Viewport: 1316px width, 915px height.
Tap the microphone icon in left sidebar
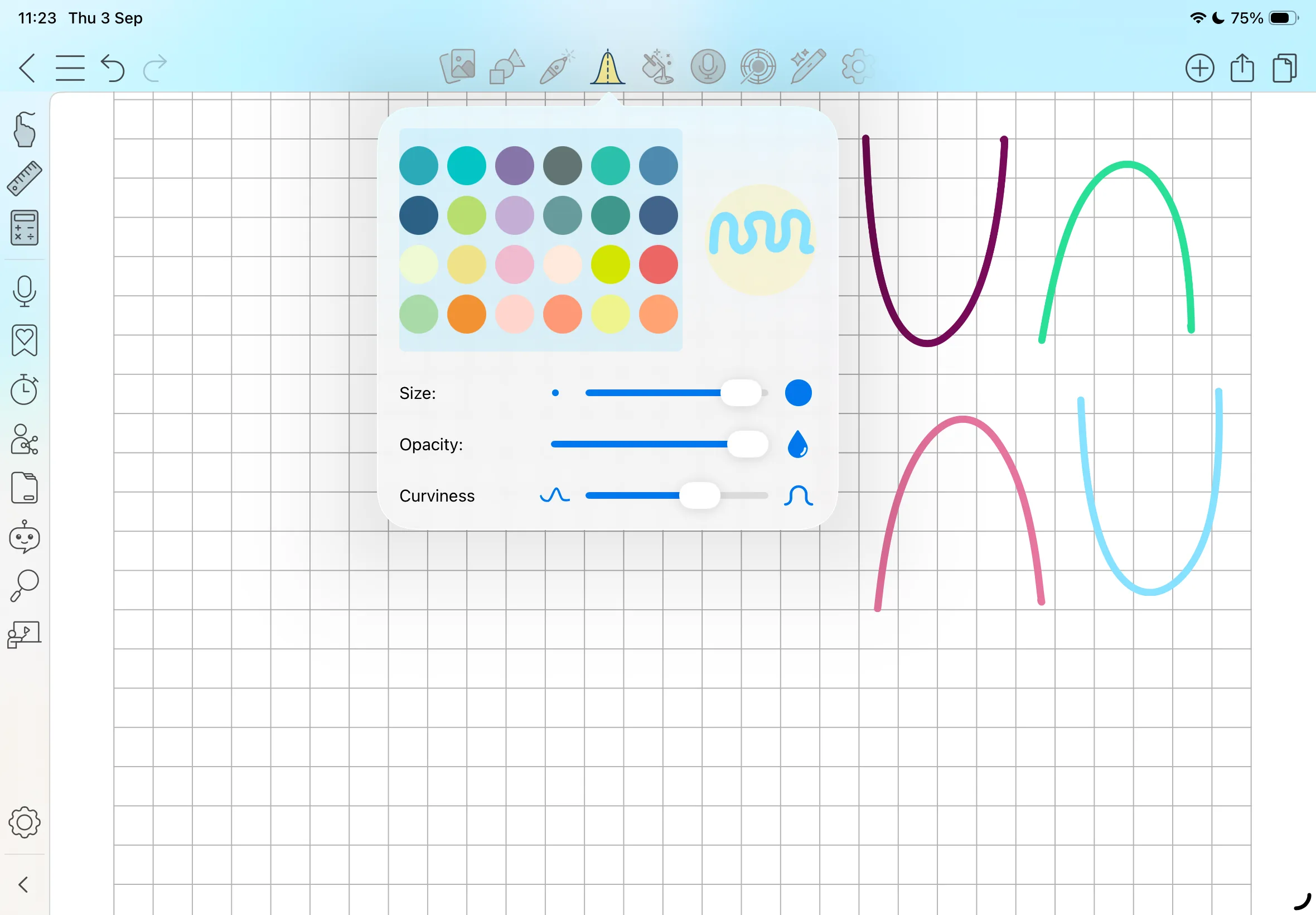click(24, 291)
